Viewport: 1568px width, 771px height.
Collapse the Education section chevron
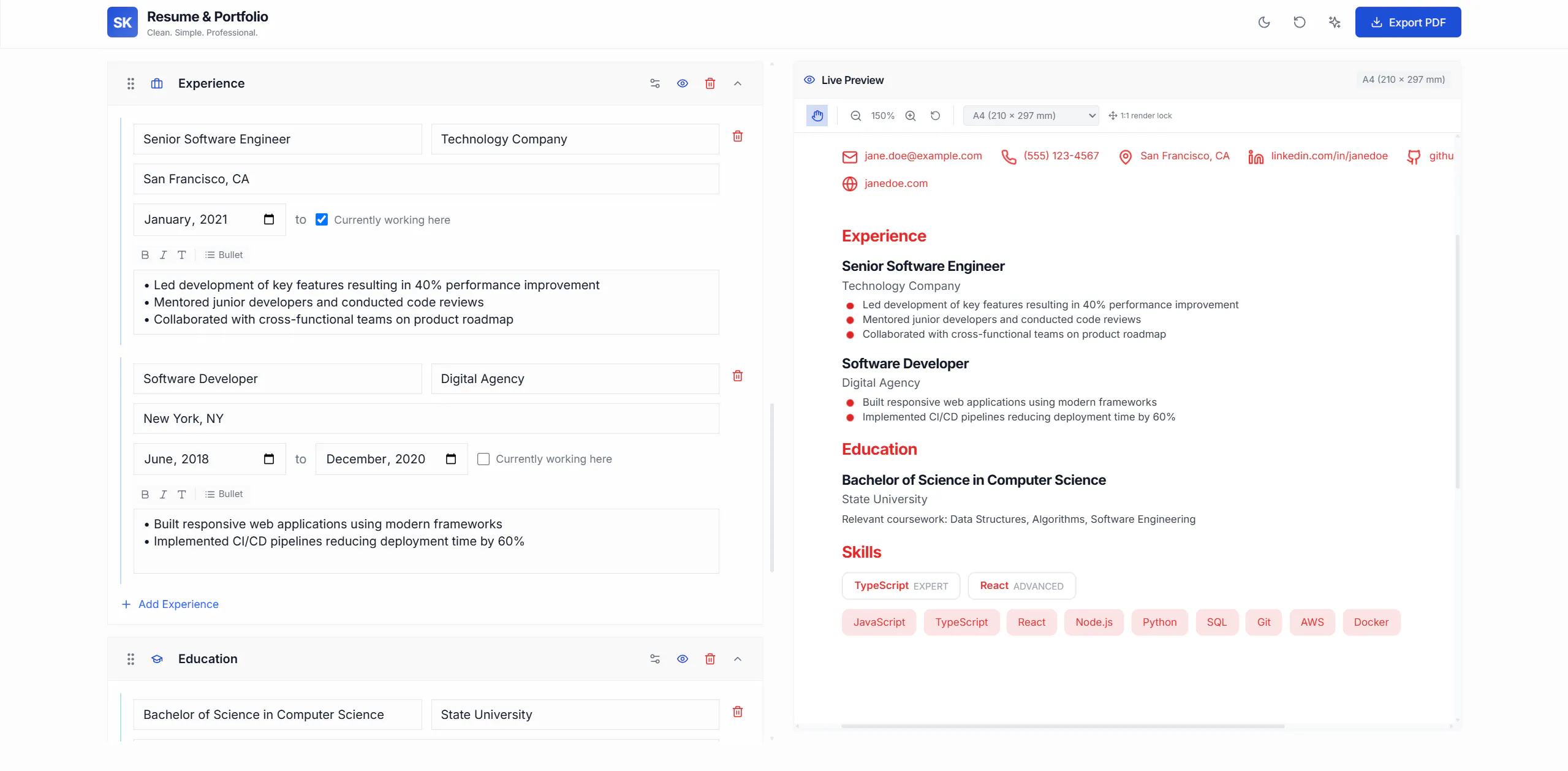[x=738, y=659]
